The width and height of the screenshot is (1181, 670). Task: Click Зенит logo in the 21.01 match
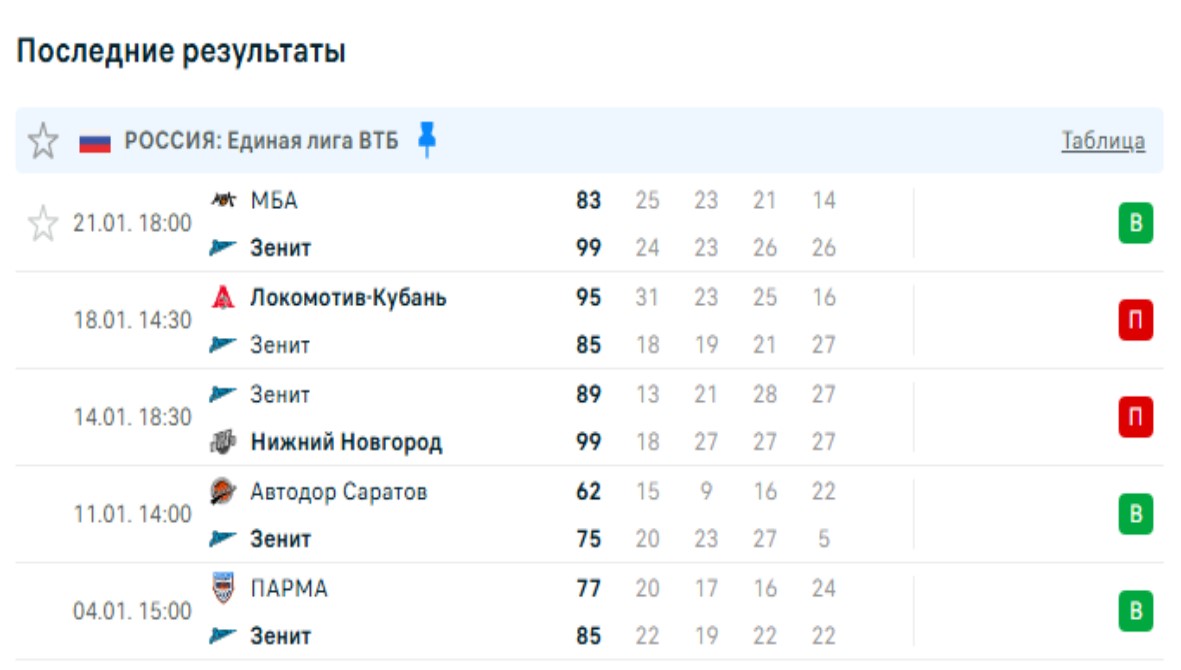tap(223, 248)
